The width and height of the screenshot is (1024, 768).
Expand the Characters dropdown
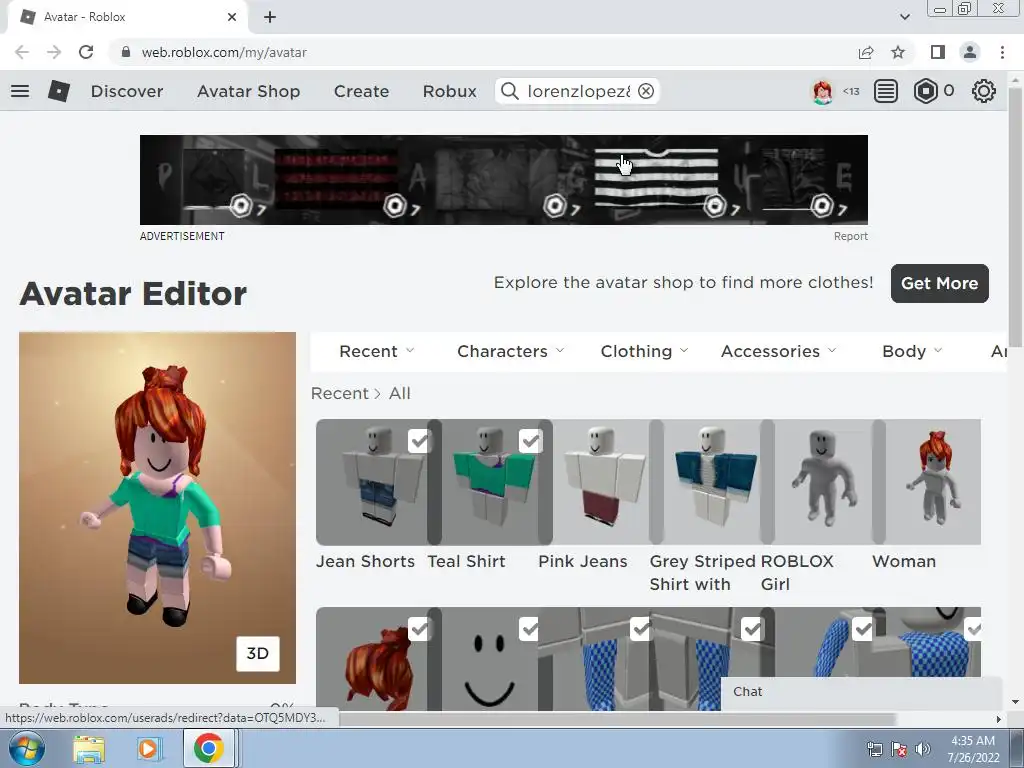[511, 351]
